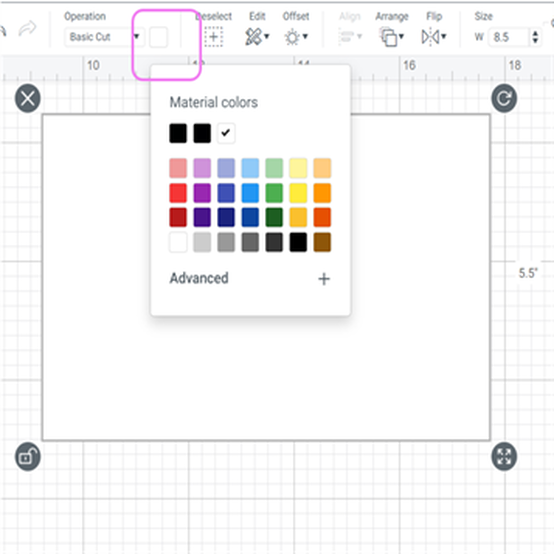Toggle the unlock proportions handle
Image resolution: width=554 pixels, height=554 pixels.
(28, 456)
